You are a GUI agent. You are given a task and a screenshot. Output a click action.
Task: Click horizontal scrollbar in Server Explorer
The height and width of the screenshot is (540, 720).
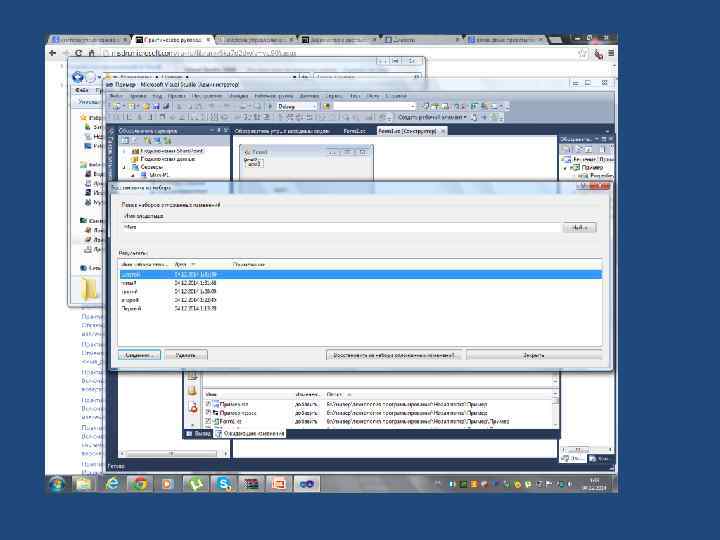pyautogui.click(x=171, y=454)
